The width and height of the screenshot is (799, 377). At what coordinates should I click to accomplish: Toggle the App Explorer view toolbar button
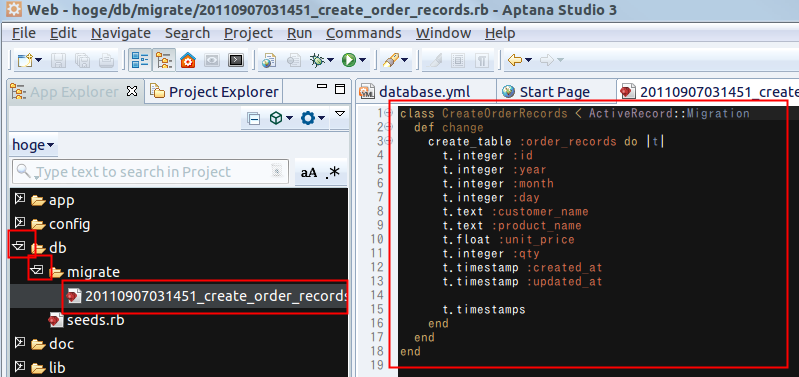pos(140,61)
